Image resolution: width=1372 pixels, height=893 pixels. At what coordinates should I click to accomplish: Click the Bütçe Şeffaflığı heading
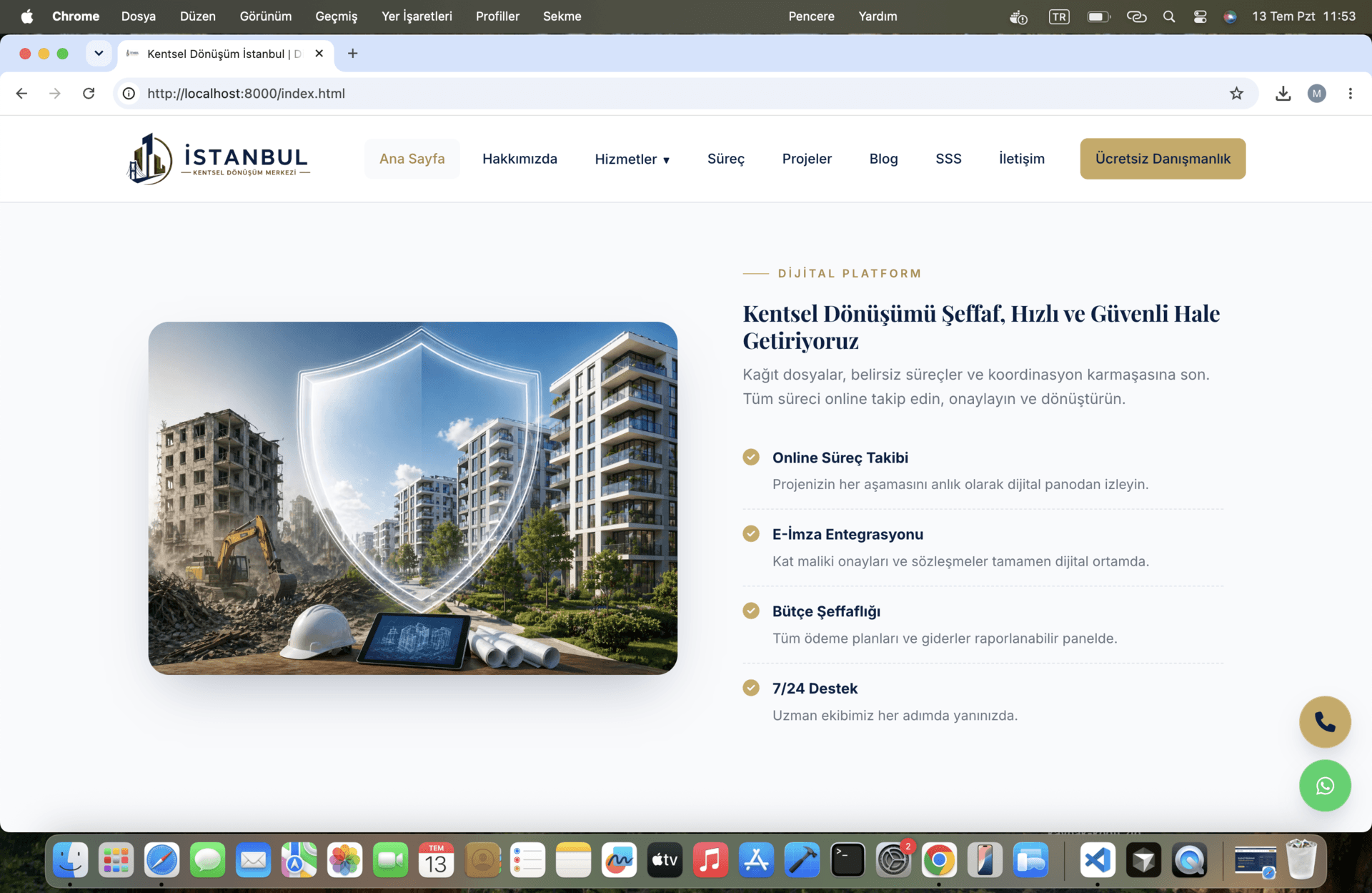click(826, 611)
